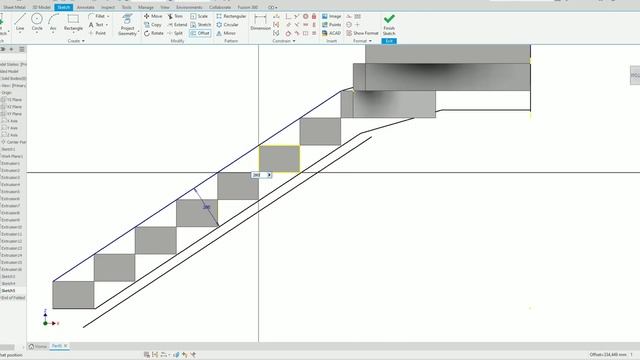The image size is (640, 360).
Task: Select XY Plane in model browser
Action: tap(12, 114)
